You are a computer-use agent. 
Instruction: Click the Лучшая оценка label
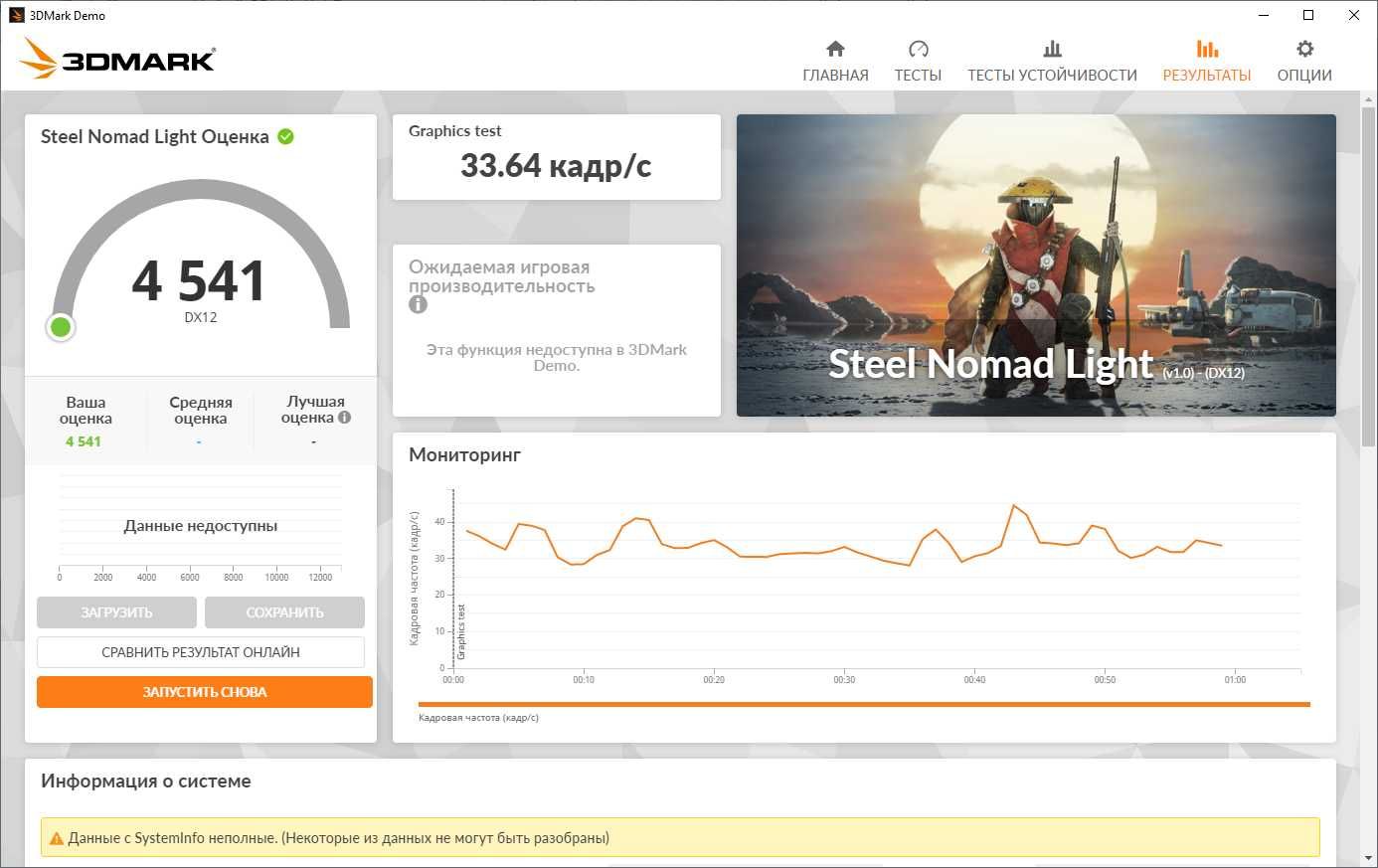315,410
